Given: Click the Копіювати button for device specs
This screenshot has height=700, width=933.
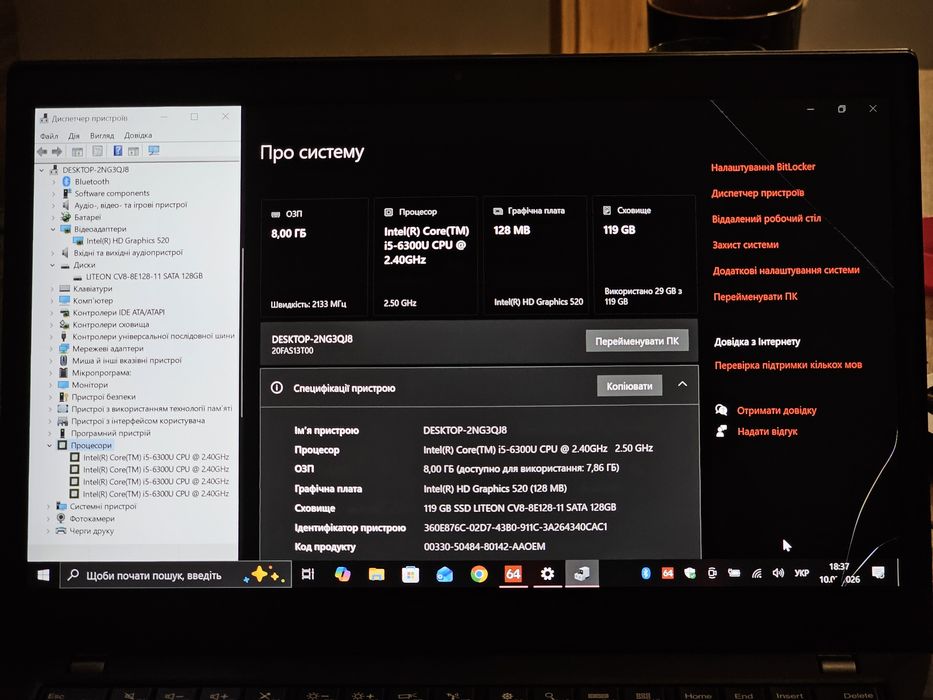Looking at the screenshot, I should (629, 386).
